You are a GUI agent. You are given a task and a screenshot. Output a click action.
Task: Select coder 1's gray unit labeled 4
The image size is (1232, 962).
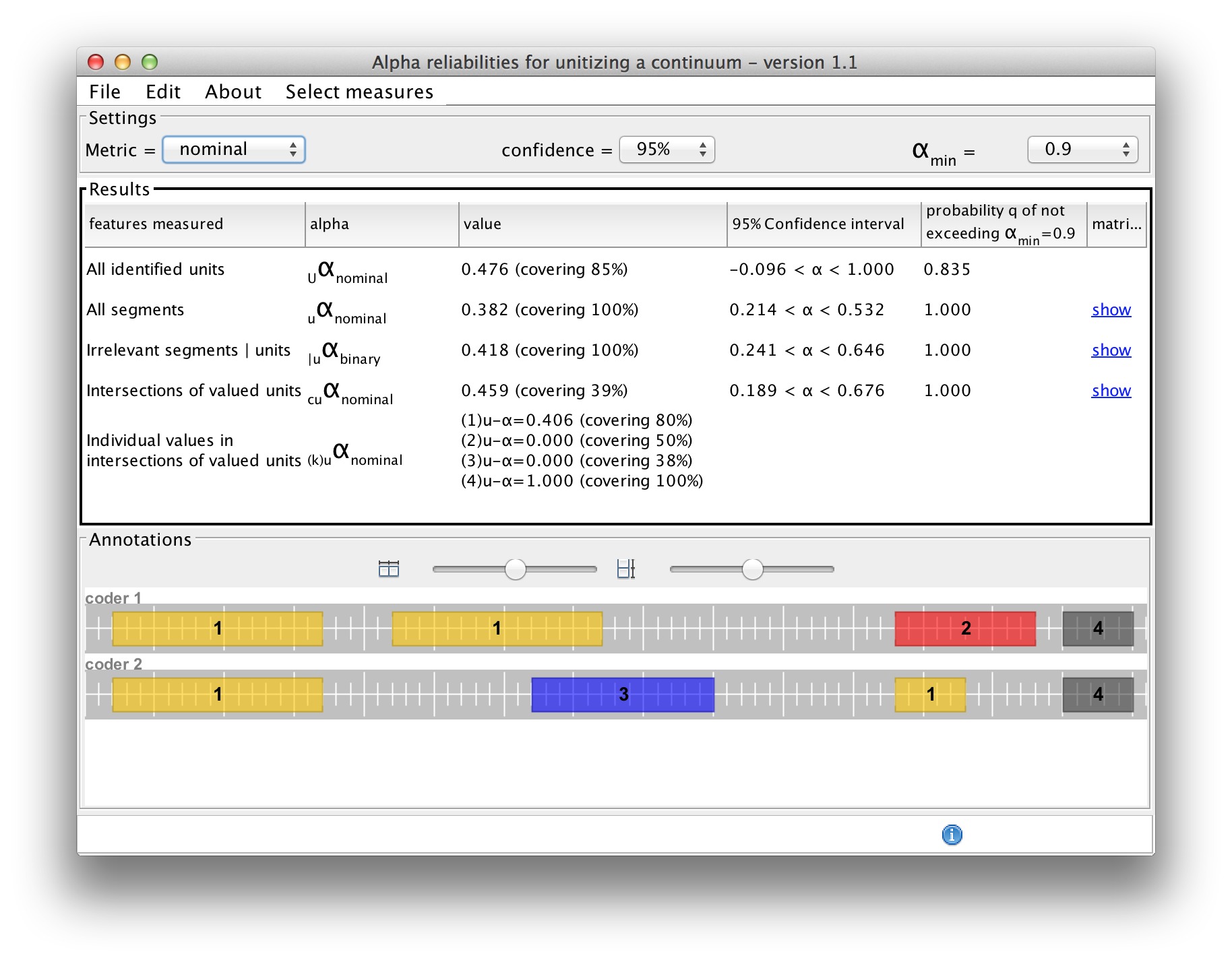[x=1097, y=629]
